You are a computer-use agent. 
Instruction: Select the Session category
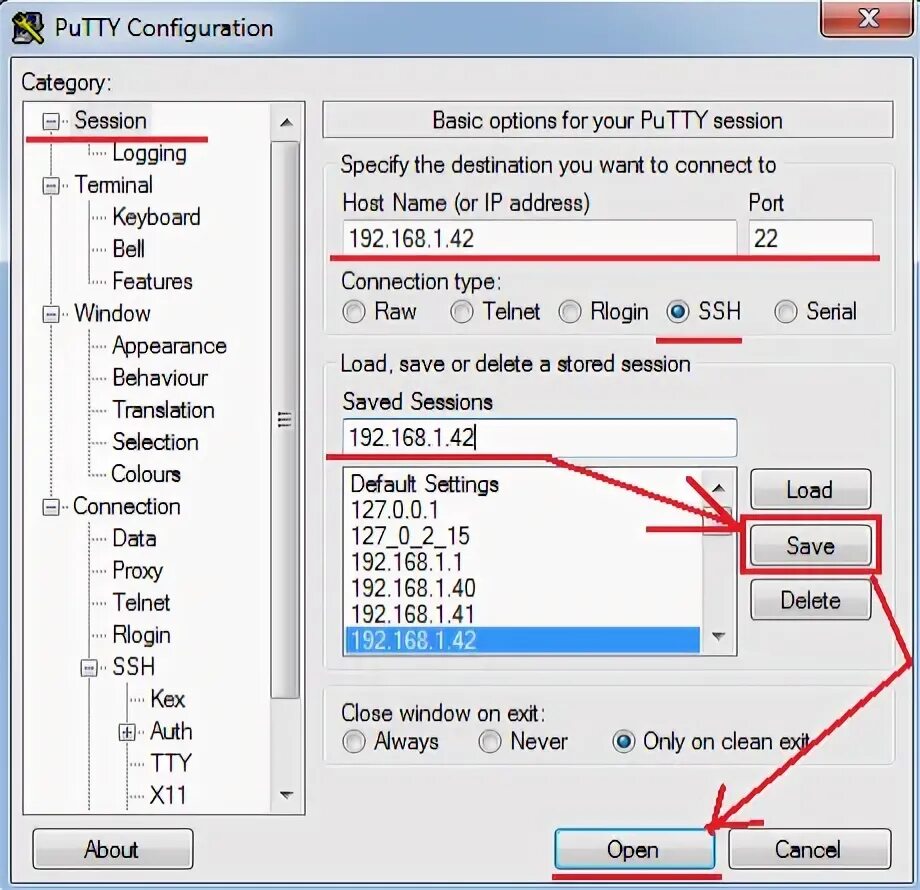[x=110, y=120]
